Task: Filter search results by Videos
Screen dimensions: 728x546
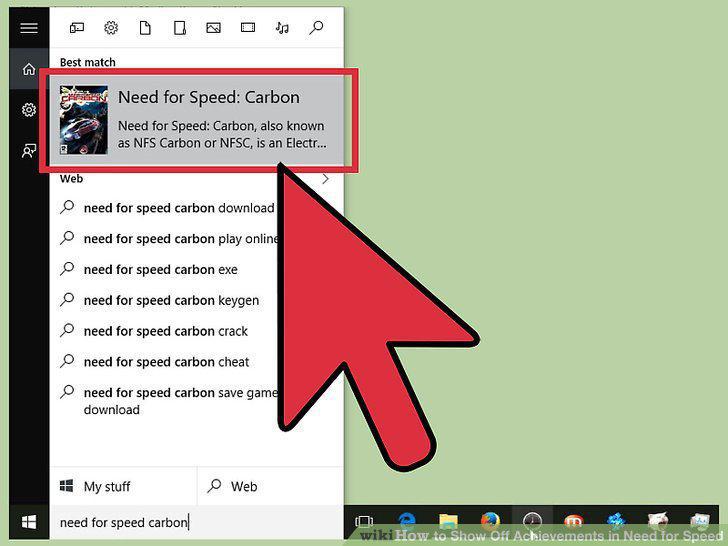Action: [x=248, y=28]
